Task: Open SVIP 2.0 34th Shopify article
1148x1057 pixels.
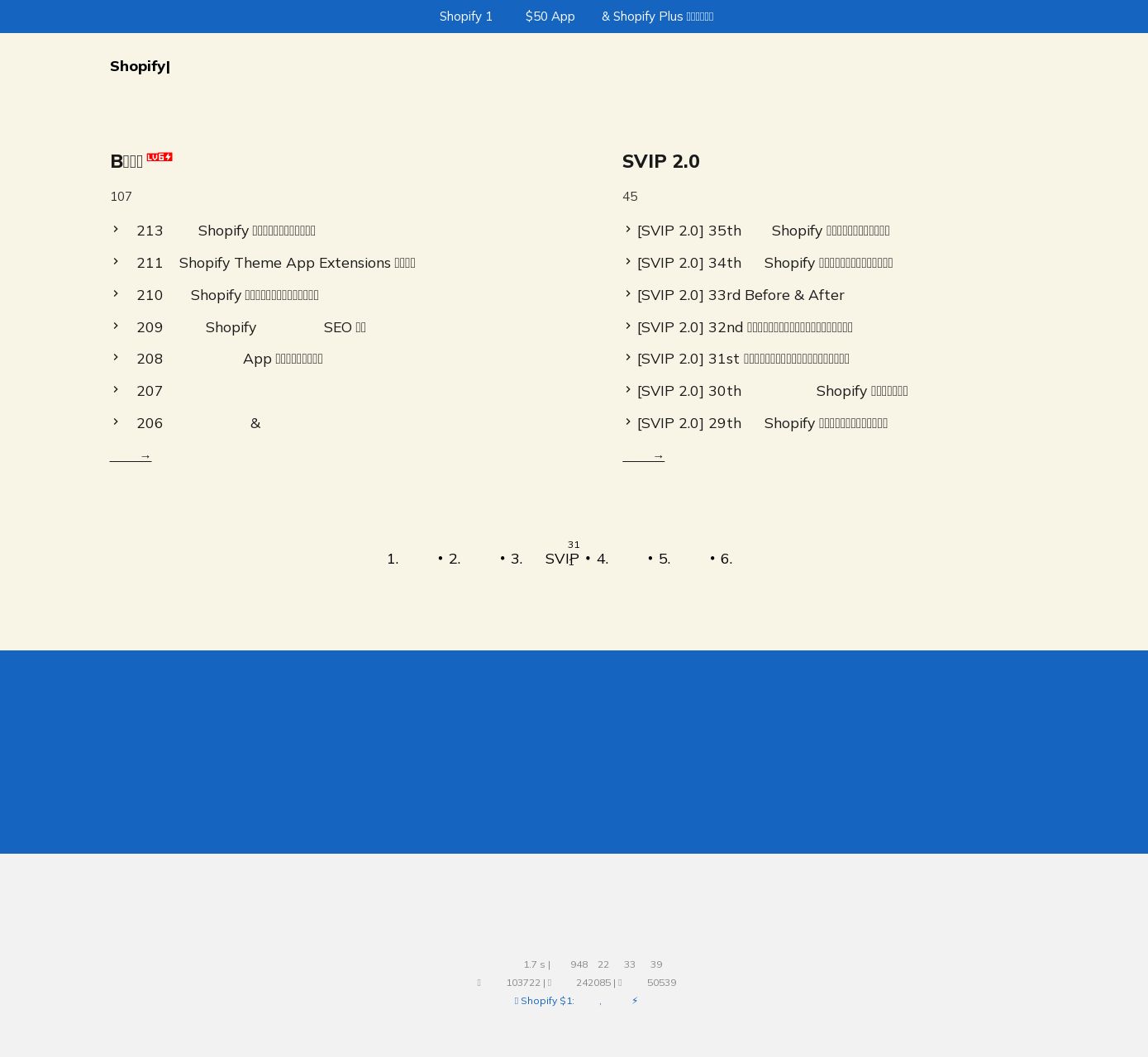Action: point(765,263)
